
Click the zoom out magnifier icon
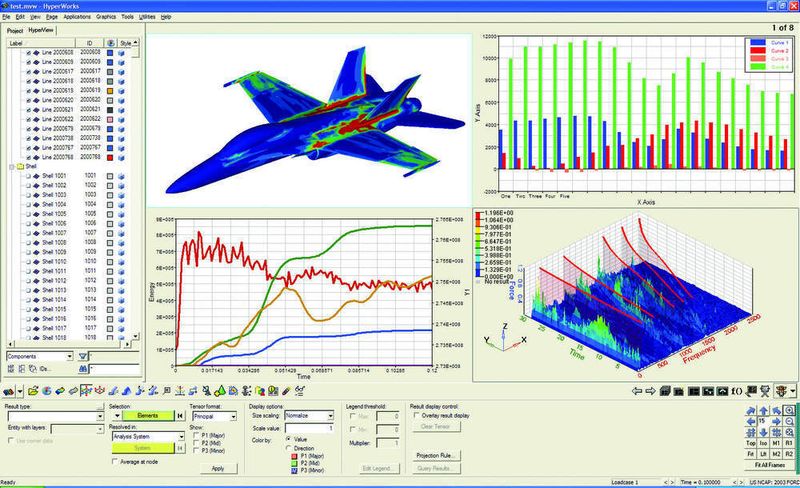tap(789, 422)
